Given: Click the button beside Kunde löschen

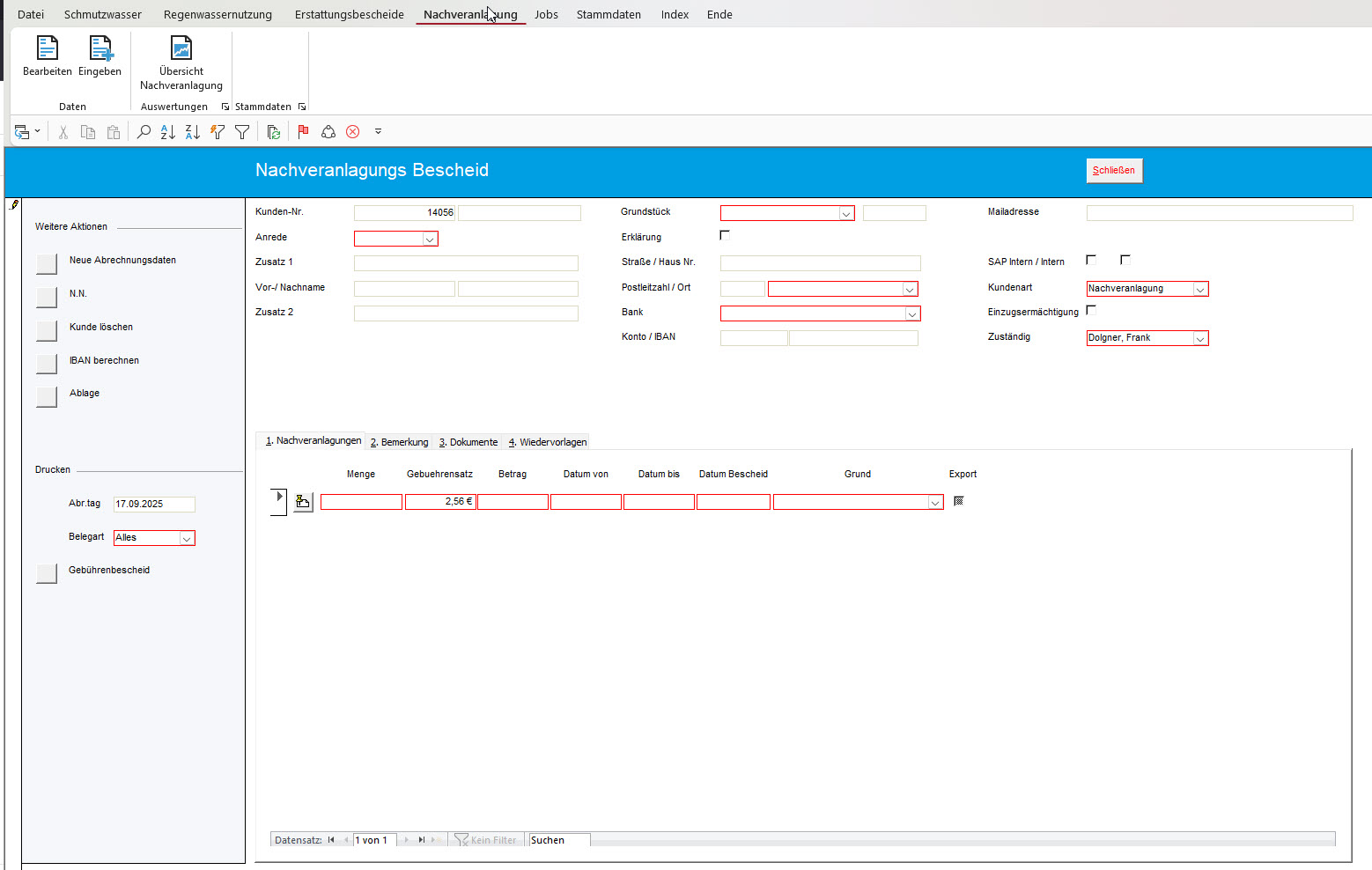Looking at the screenshot, I should pyautogui.click(x=47, y=329).
